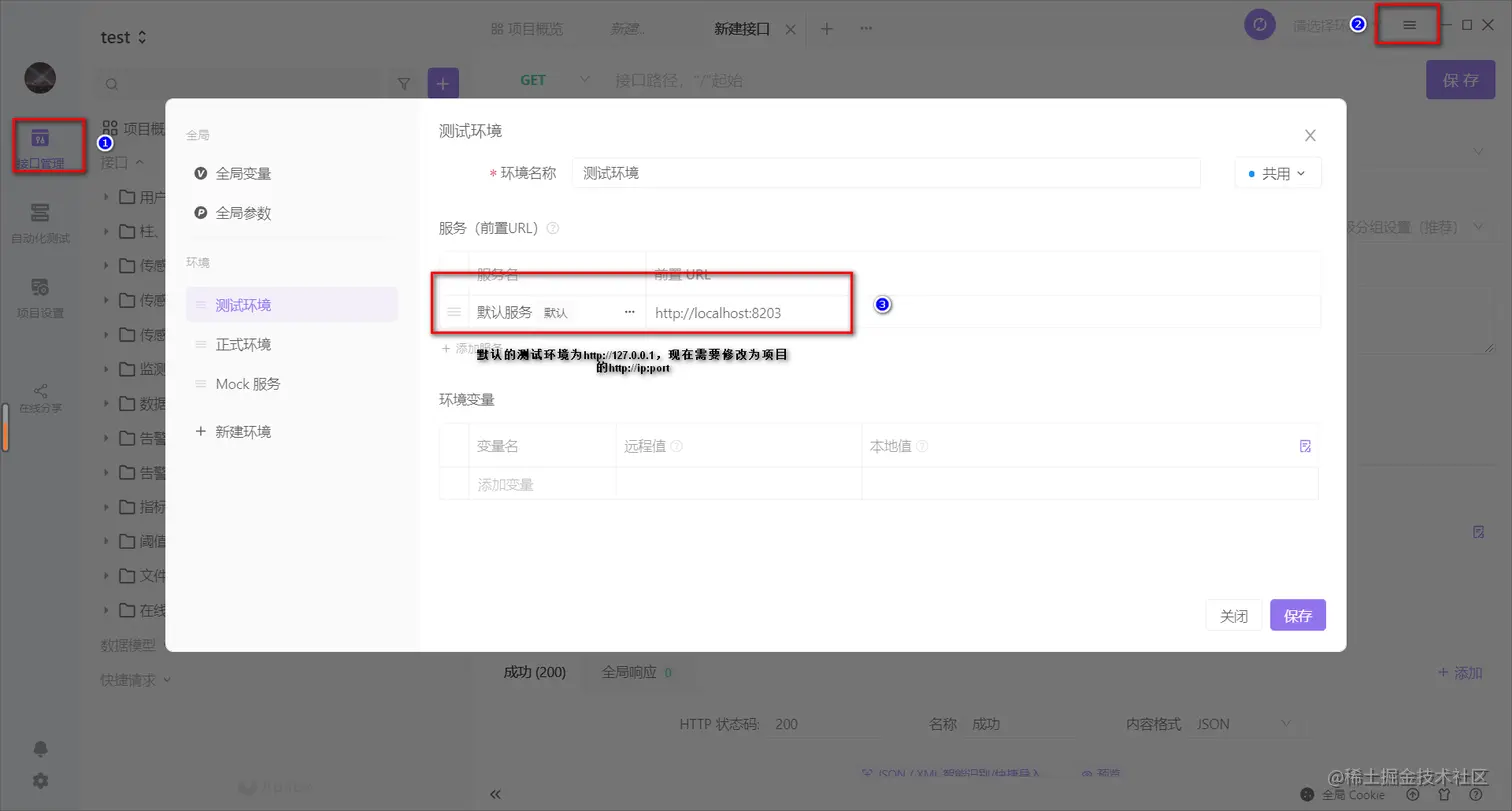1512x811 pixels.
Task: Open the ellipsis menu of 默认服务 row
Action: tap(629, 312)
